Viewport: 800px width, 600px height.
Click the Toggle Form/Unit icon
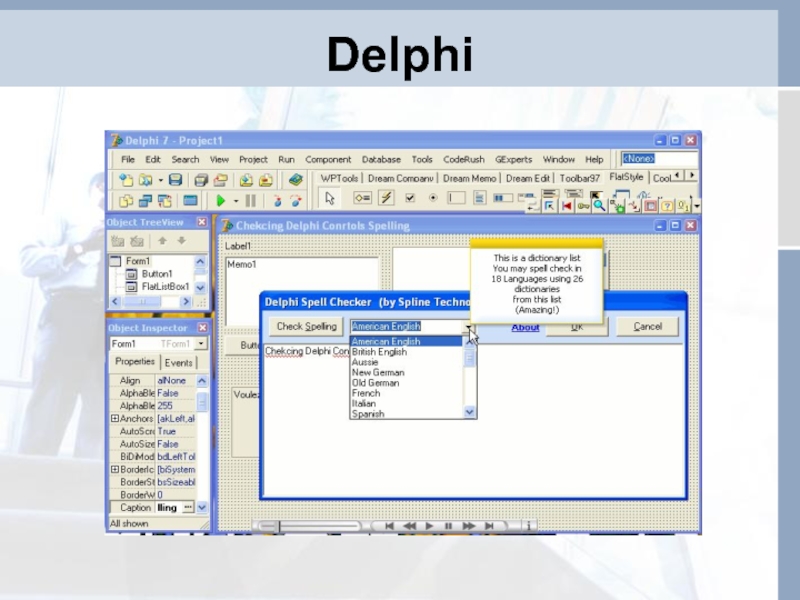click(x=165, y=201)
